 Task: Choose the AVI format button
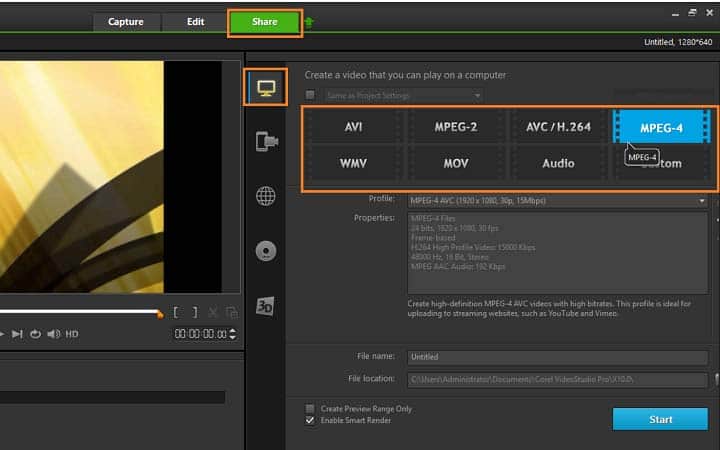(354, 127)
